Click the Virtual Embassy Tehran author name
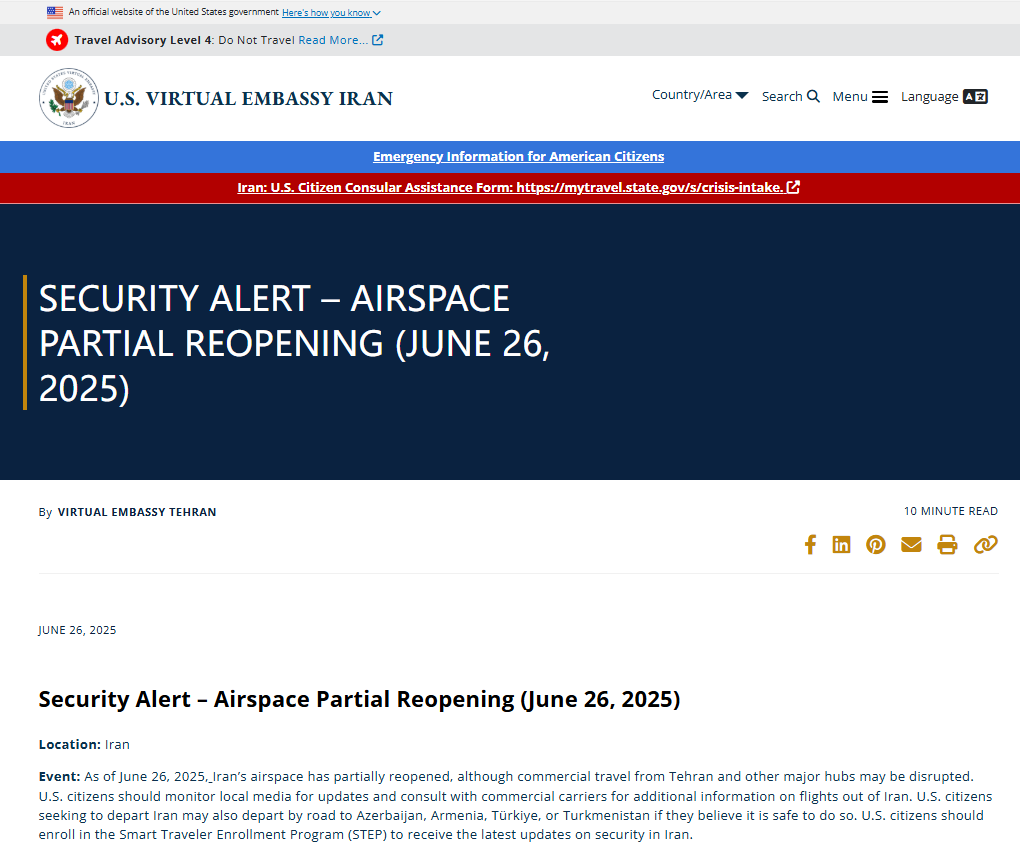 pyautogui.click(x=137, y=512)
